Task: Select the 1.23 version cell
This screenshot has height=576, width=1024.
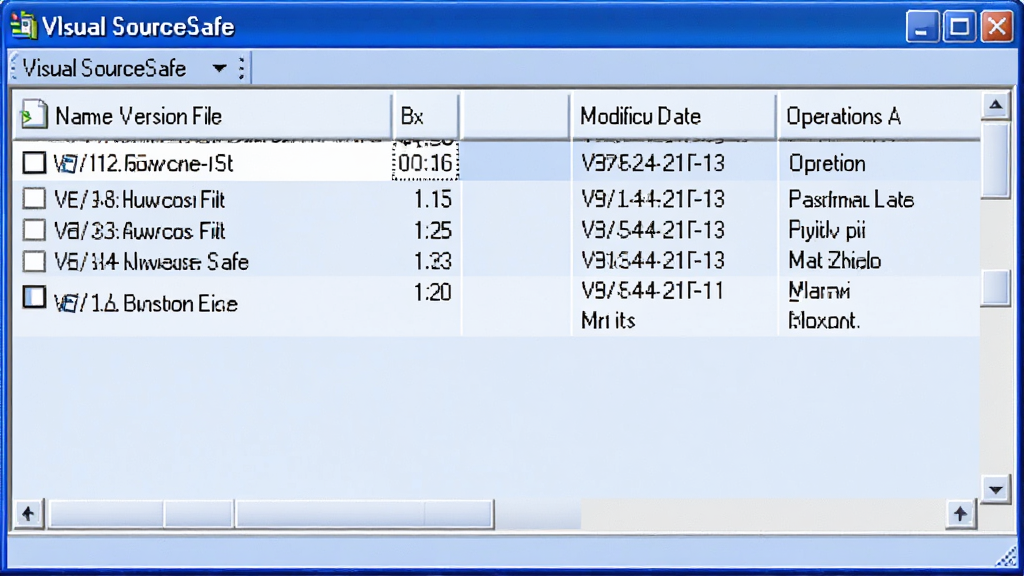Action: pyautogui.click(x=432, y=261)
